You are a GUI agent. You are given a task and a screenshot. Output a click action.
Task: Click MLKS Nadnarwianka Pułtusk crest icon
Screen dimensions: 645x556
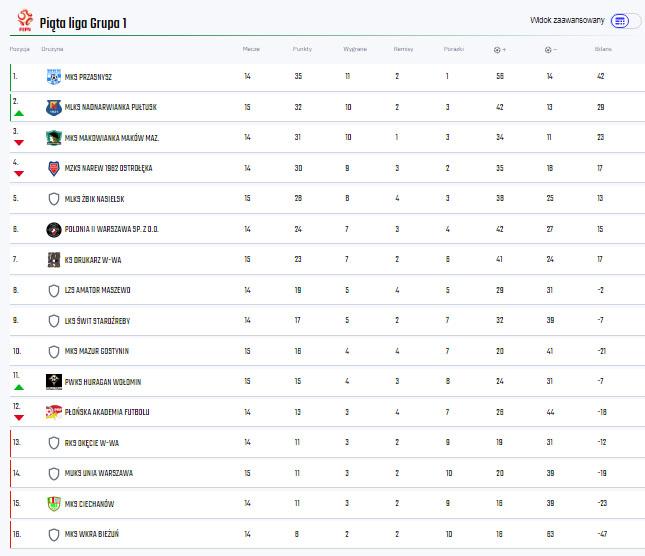pyautogui.click(x=54, y=107)
